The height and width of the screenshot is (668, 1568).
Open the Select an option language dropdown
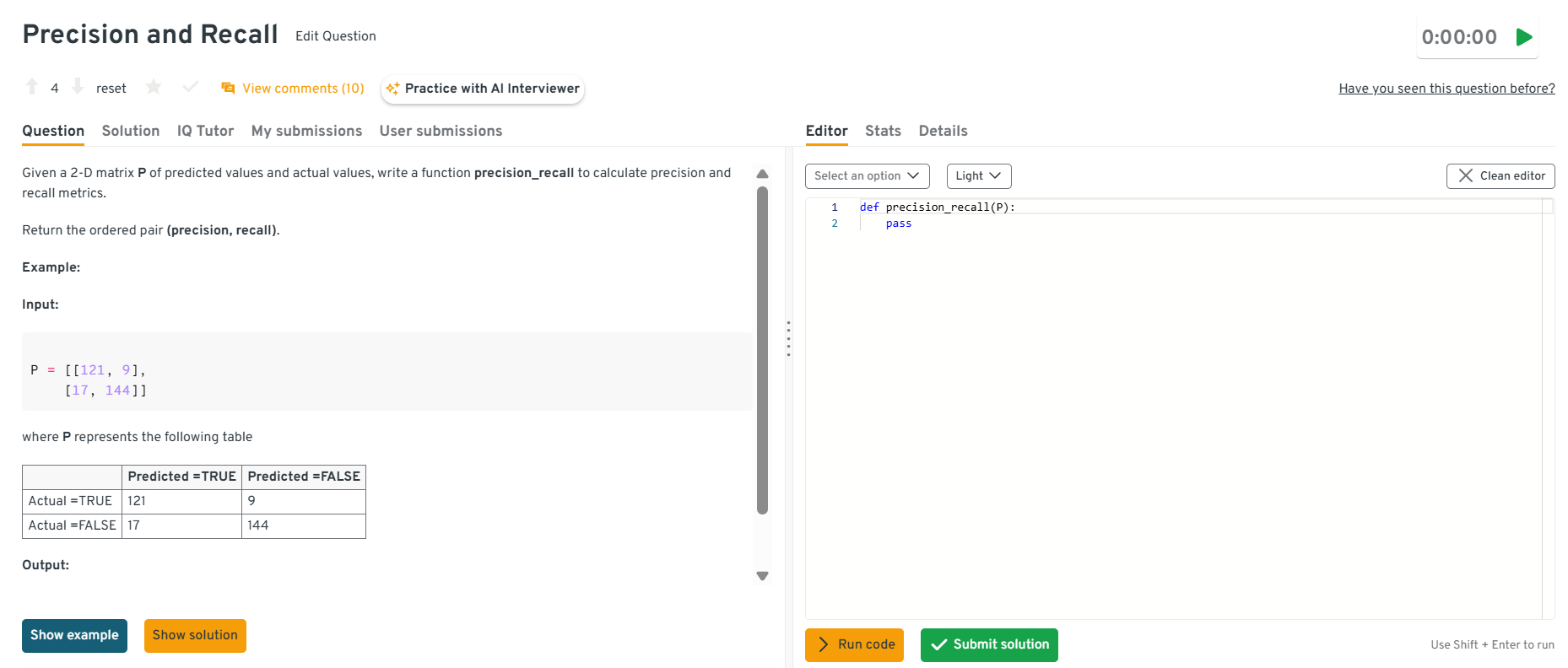click(x=867, y=176)
